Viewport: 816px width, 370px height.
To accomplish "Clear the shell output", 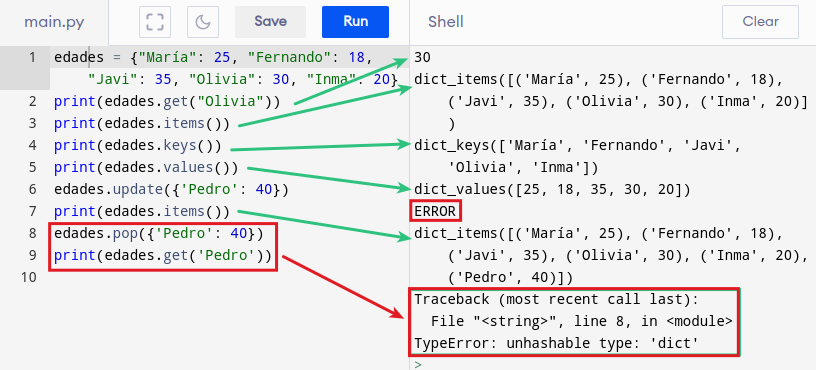I will pos(760,21).
